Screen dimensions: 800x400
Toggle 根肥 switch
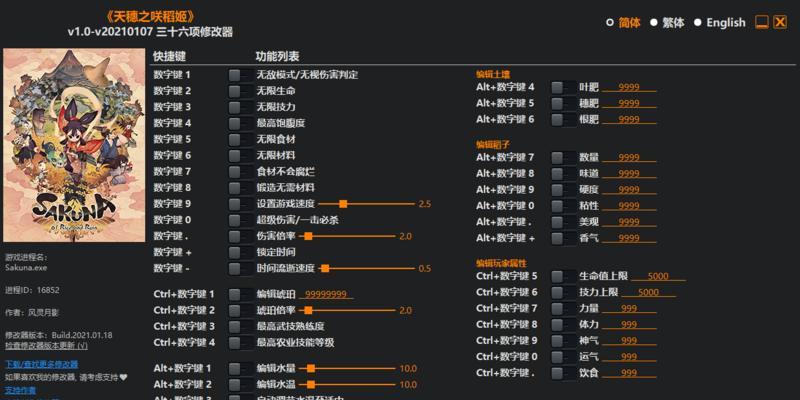pos(563,120)
